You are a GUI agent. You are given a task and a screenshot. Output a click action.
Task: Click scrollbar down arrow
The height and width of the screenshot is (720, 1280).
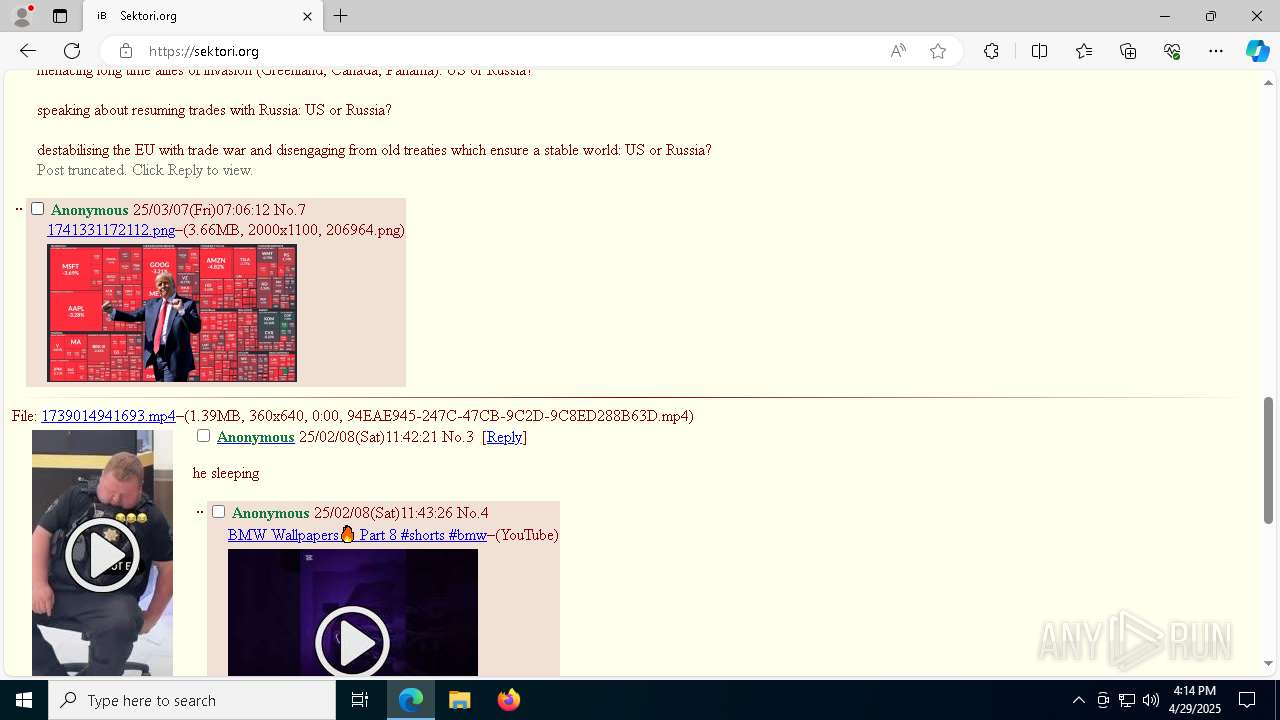[x=1268, y=663]
